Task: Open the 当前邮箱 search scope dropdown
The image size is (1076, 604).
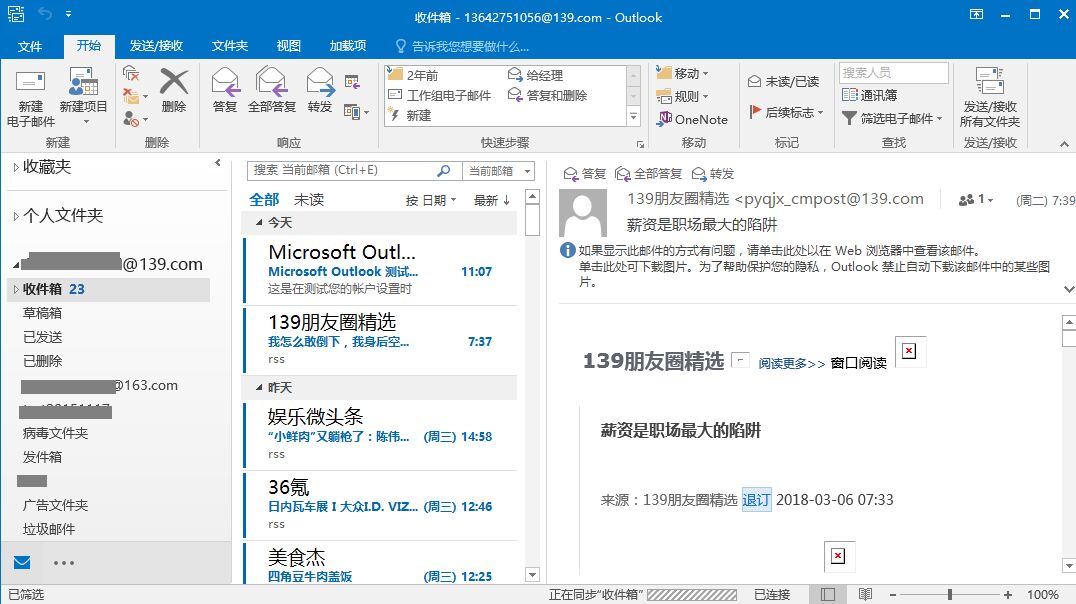Action: [499, 171]
